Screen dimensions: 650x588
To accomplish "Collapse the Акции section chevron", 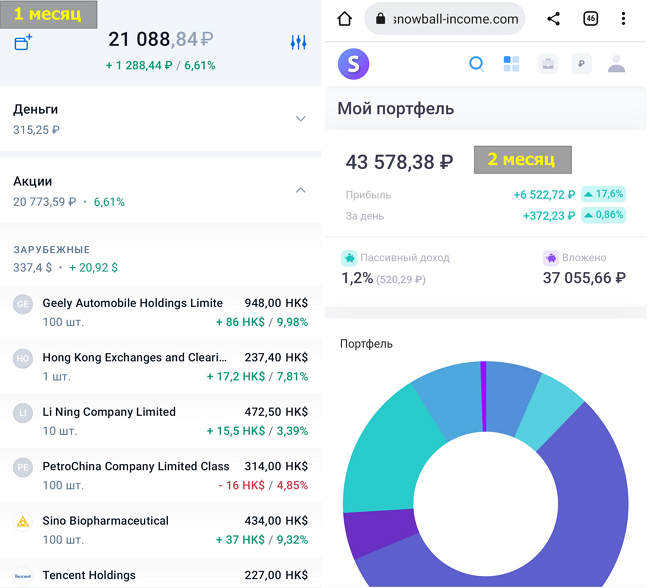I will coord(301,190).
